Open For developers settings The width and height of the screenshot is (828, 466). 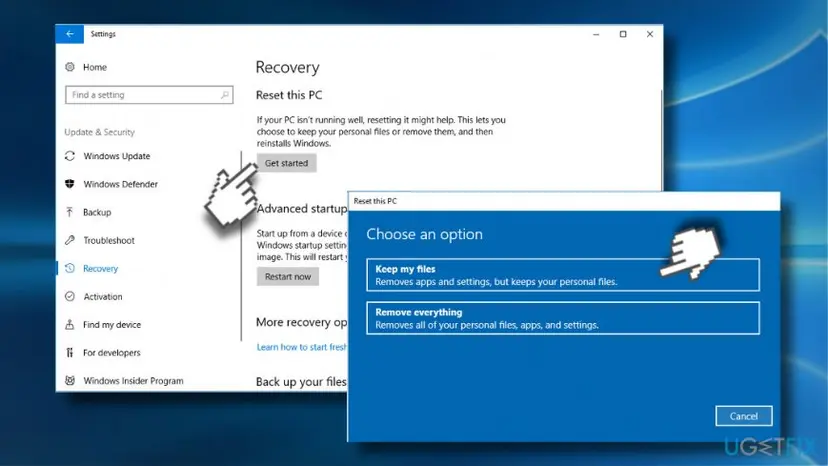tap(112, 352)
